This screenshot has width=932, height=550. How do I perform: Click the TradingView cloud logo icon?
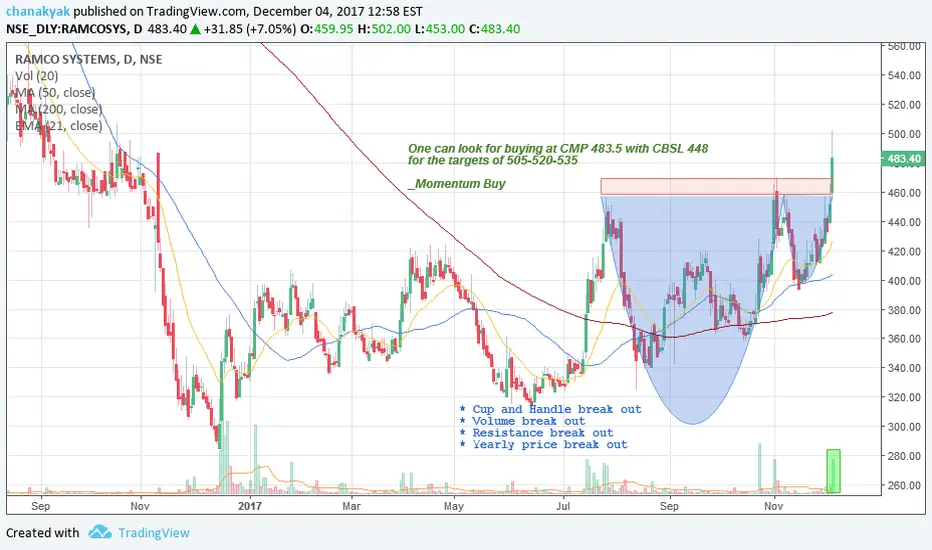tap(100, 532)
